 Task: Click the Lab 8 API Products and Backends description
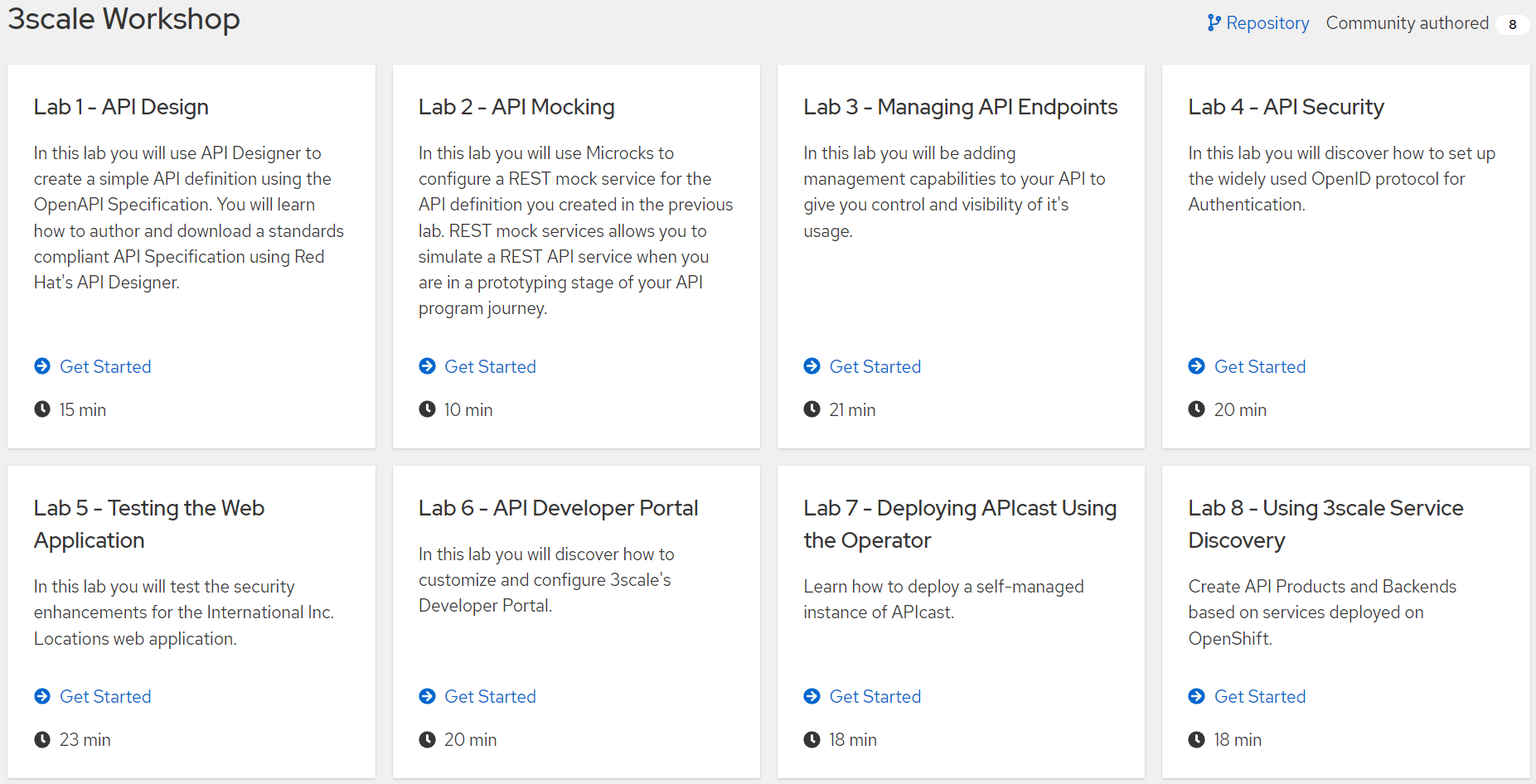pyautogui.click(x=1322, y=612)
